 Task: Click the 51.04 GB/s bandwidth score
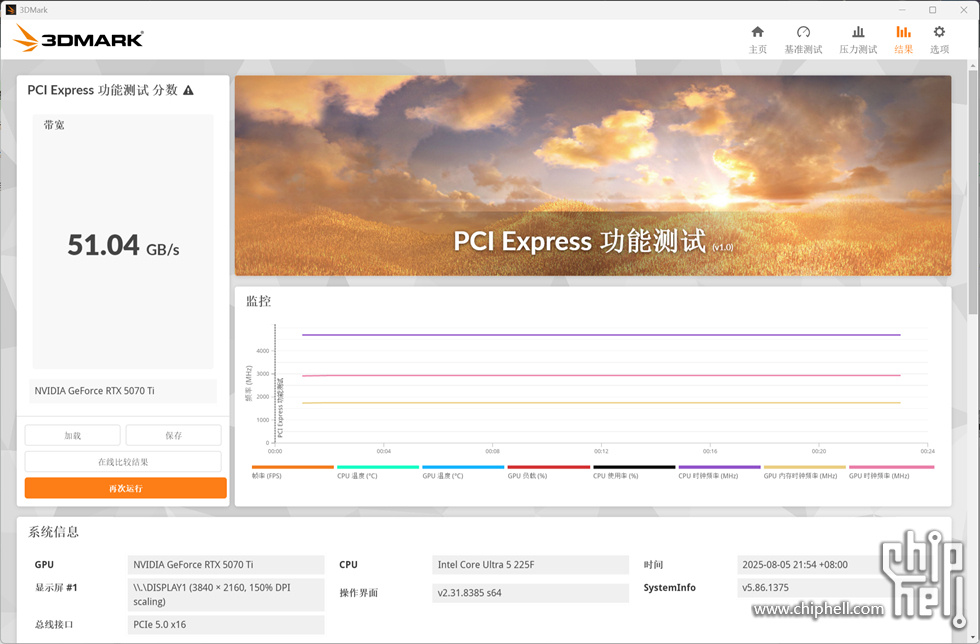pyautogui.click(x=123, y=245)
